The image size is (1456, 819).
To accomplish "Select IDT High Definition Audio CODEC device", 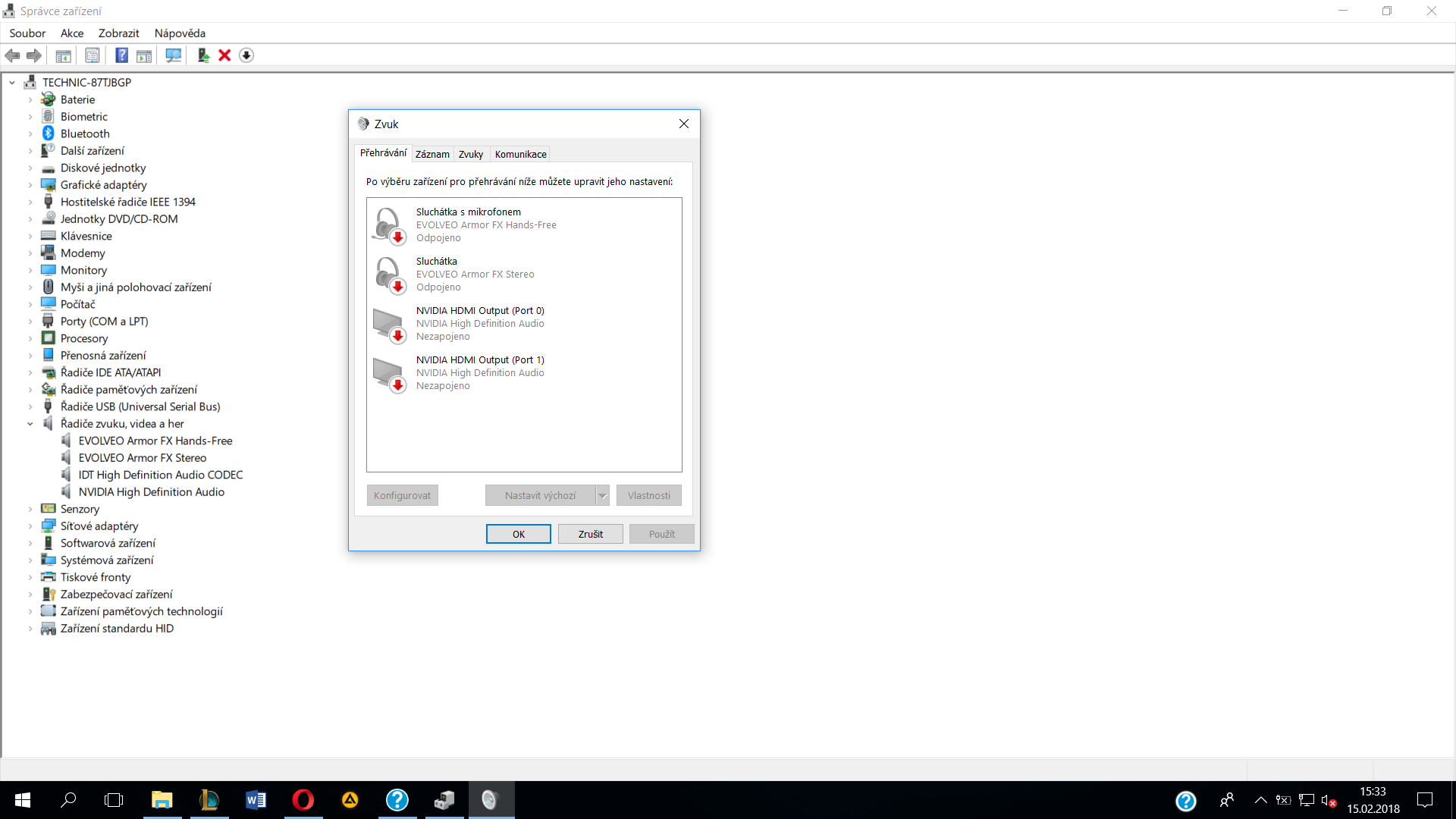I will (161, 475).
